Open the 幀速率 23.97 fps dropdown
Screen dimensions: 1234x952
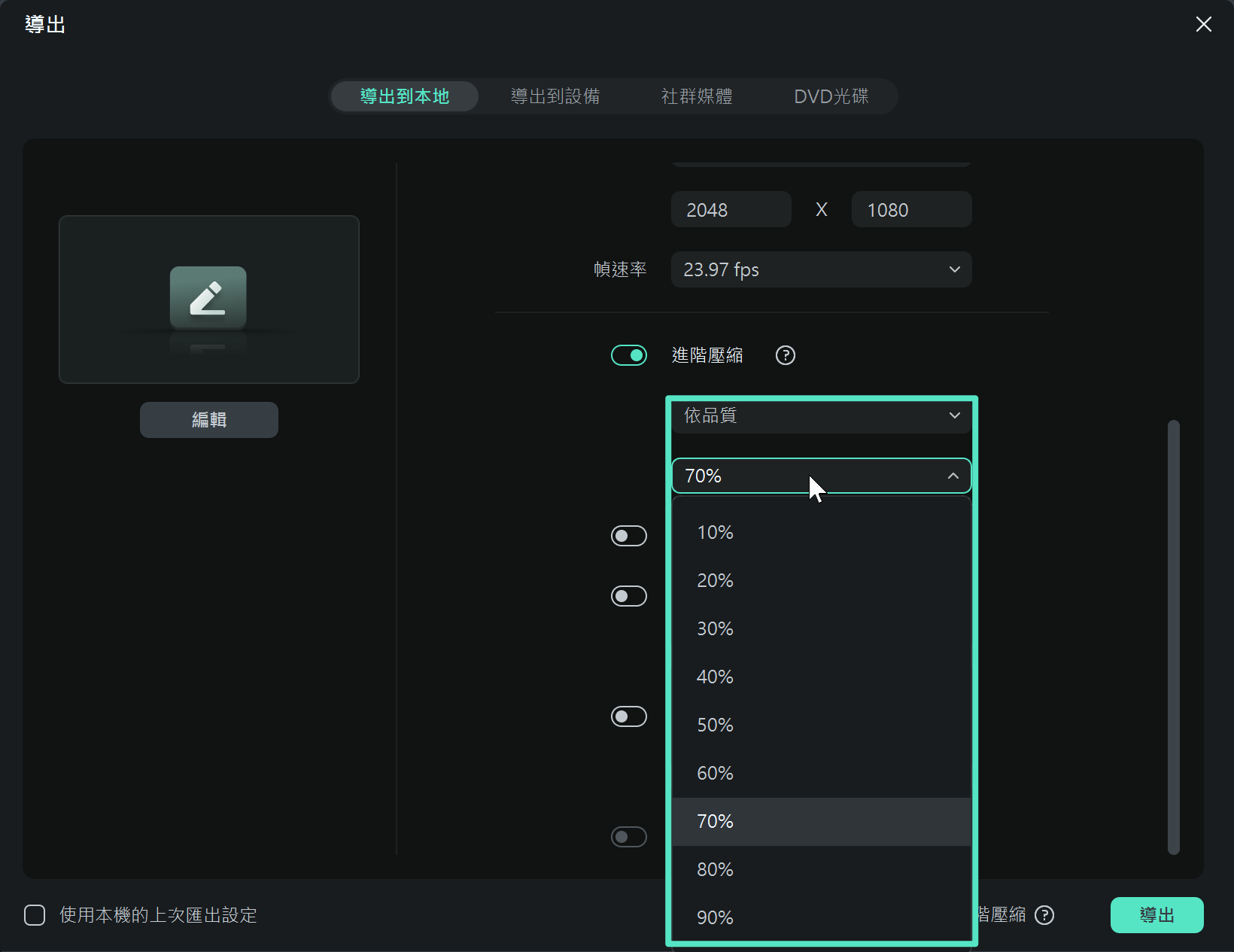tap(822, 269)
